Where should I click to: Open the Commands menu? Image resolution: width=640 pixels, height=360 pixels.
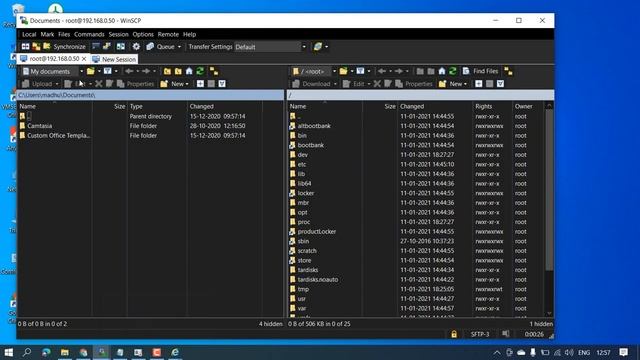(x=89, y=34)
